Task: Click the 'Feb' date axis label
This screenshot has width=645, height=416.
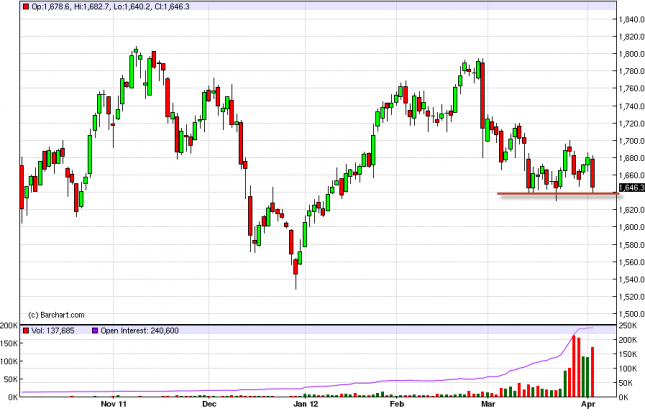Action: [x=397, y=404]
